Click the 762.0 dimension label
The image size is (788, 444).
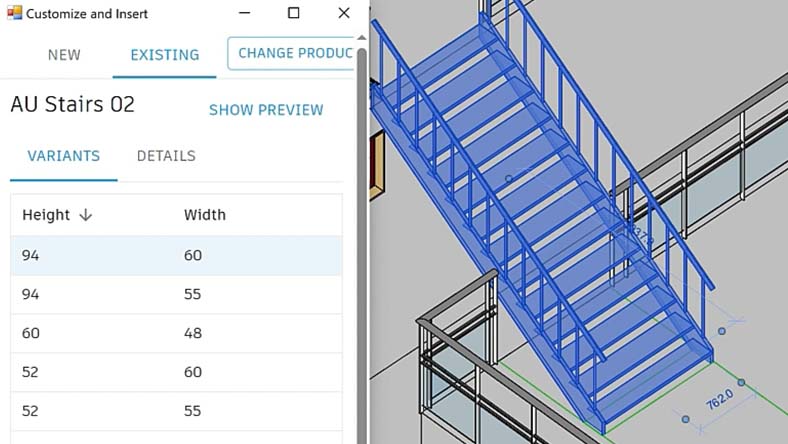pyautogui.click(x=720, y=400)
